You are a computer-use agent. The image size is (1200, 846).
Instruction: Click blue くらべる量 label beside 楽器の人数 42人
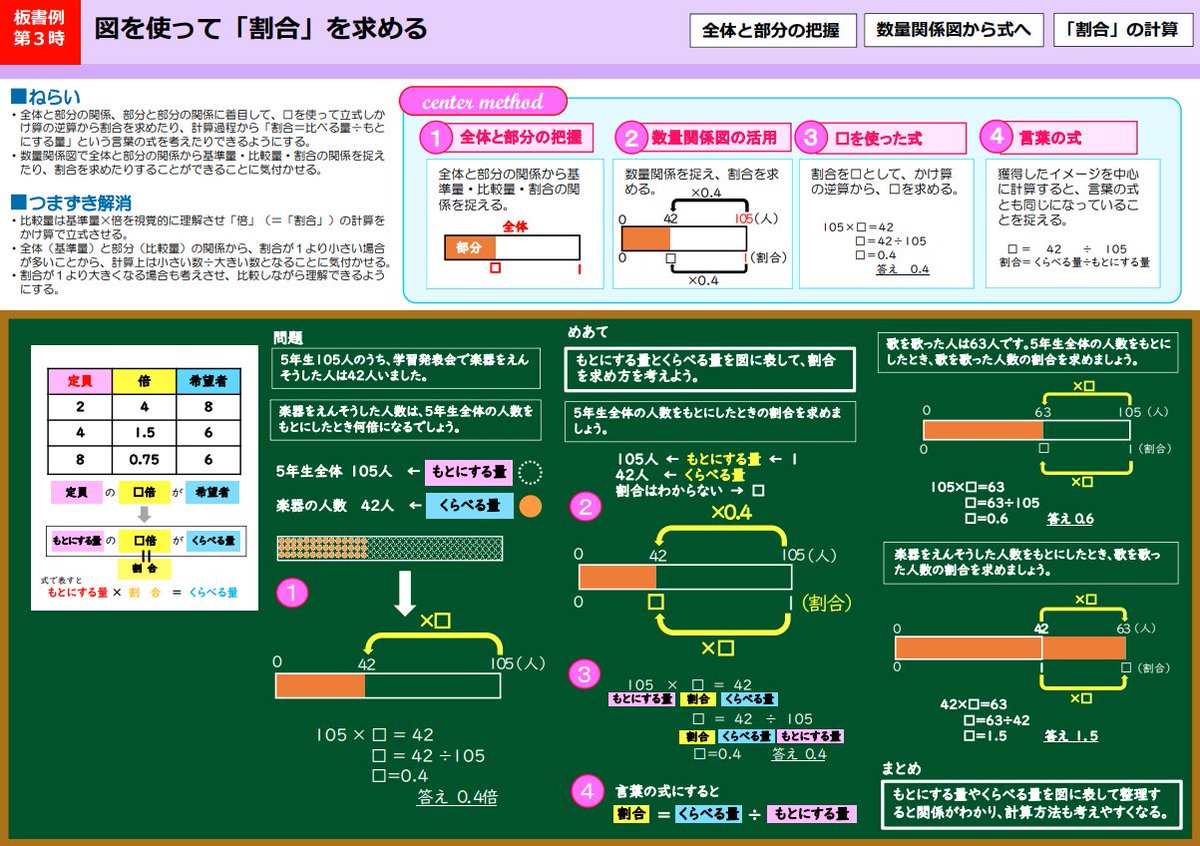coord(469,506)
